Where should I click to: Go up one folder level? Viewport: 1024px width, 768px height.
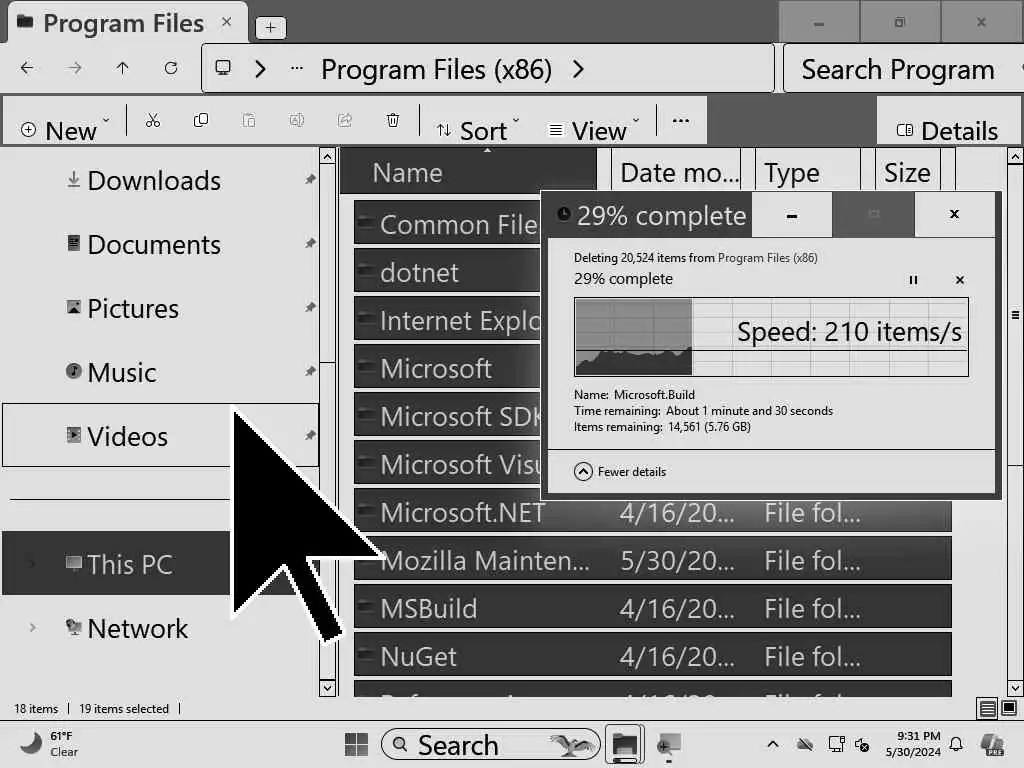122,68
